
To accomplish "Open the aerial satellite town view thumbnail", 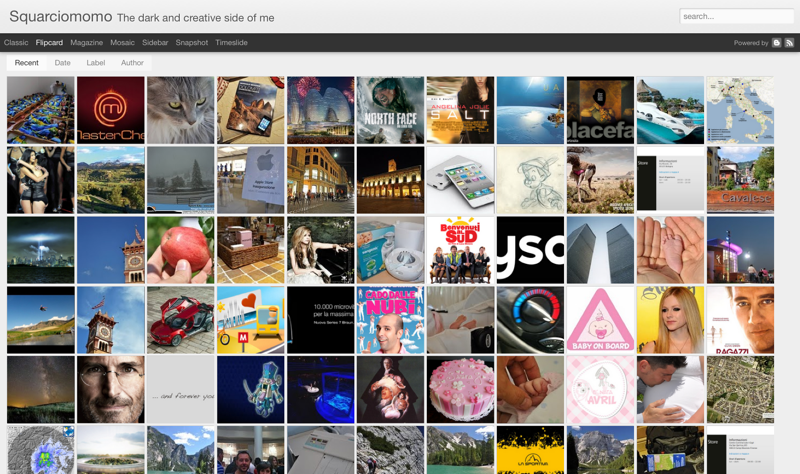I will [740, 390].
